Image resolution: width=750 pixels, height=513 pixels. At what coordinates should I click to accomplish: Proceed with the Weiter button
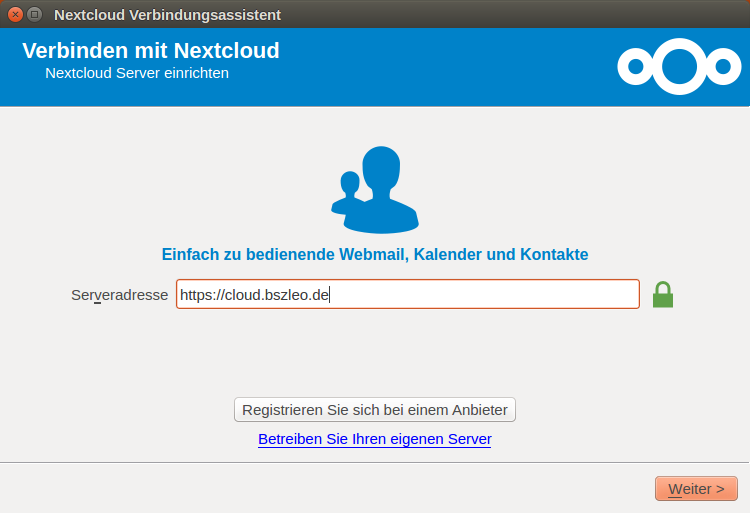click(696, 489)
